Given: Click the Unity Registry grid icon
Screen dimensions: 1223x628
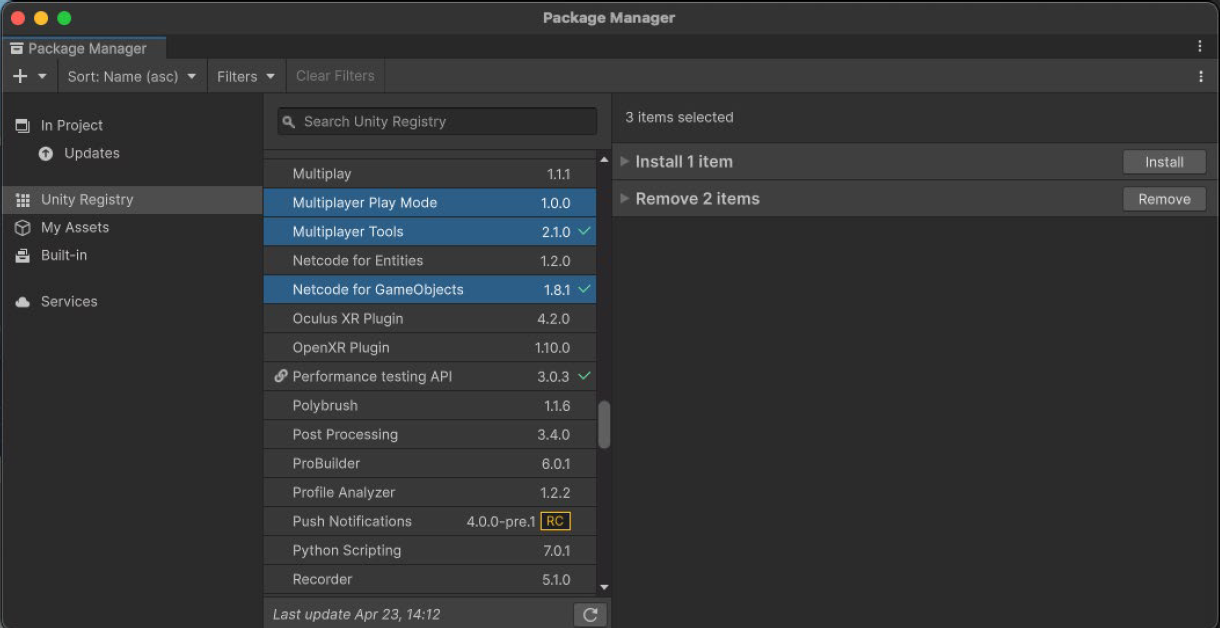Looking at the screenshot, I should pos(22,200).
